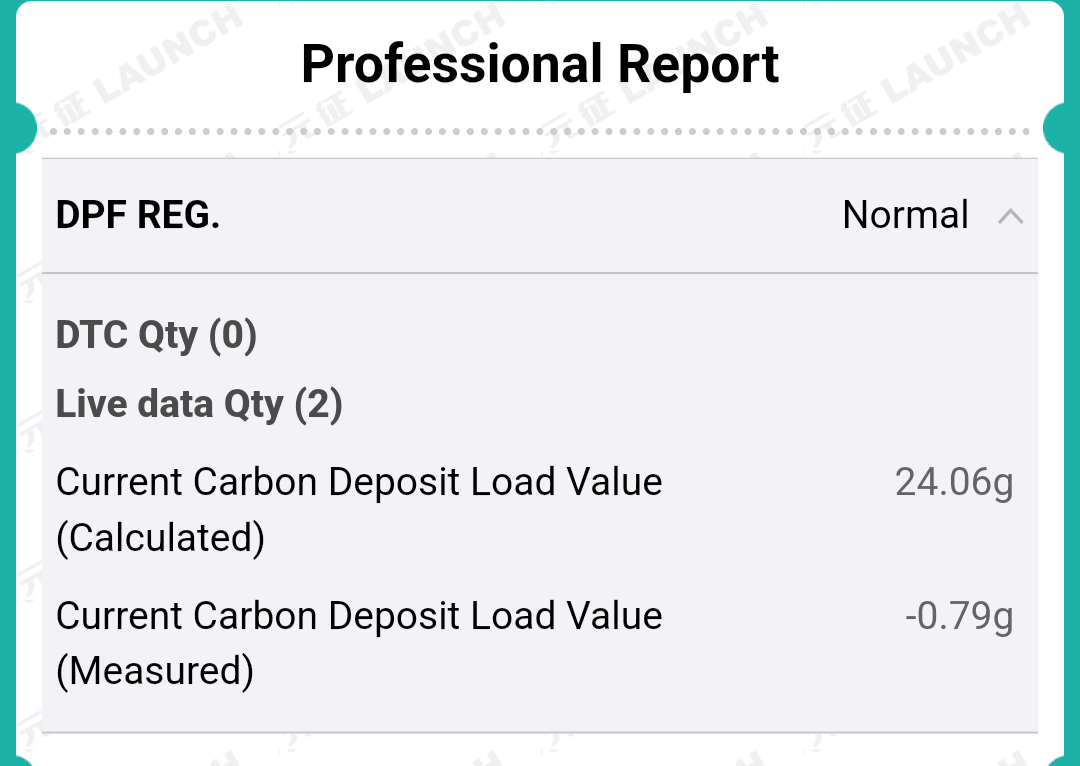This screenshot has width=1080, height=766.
Task: Click the 24.06g calculated value
Action: click(x=954, y=483)
